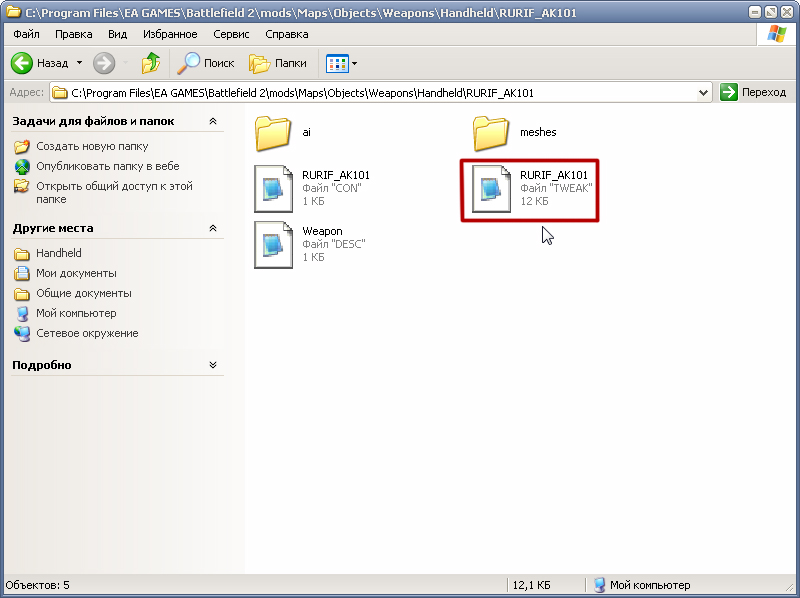Expand the Подробно details section
Viewport: 800px width, 598px height.
pos(213,365)
